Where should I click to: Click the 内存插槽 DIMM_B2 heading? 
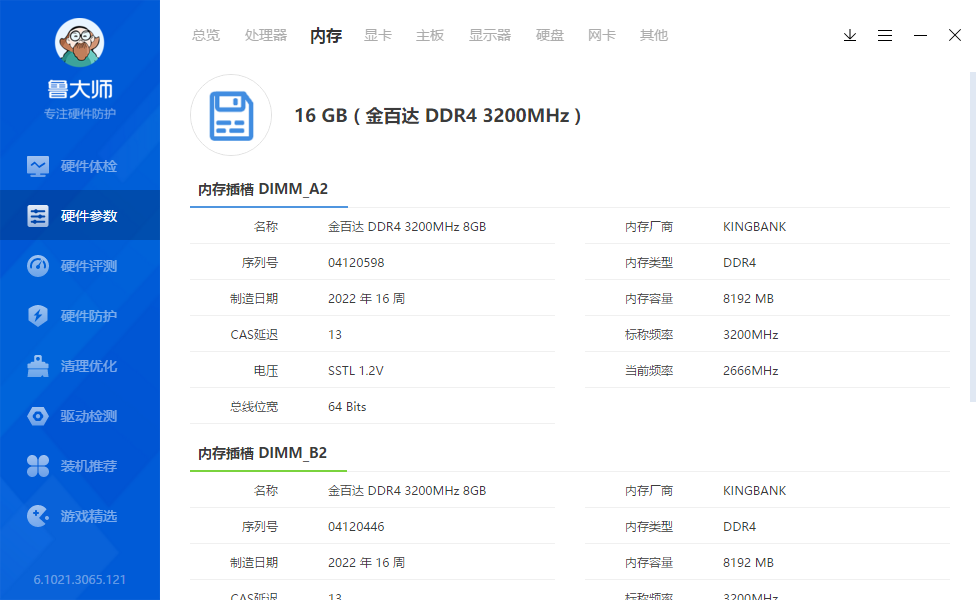click(262, 453)
